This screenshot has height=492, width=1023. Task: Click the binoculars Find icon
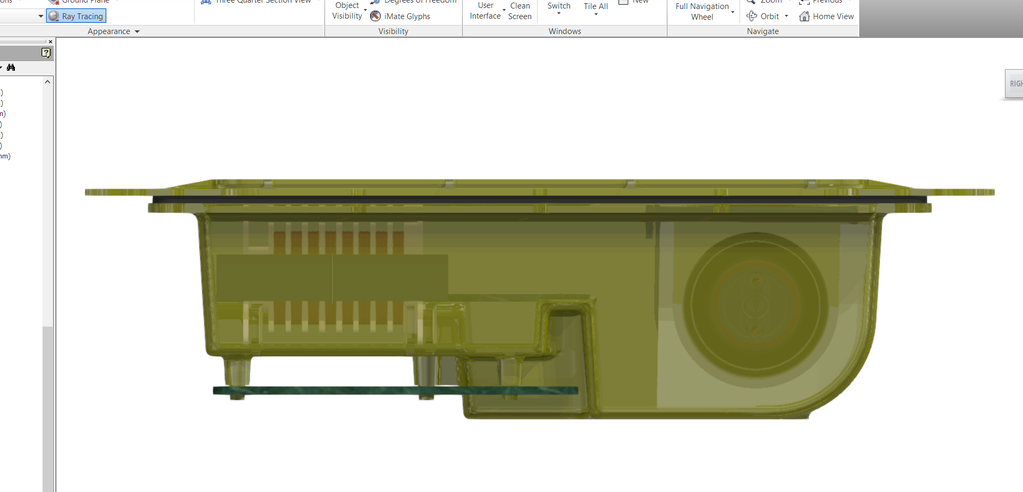point(10,67)
